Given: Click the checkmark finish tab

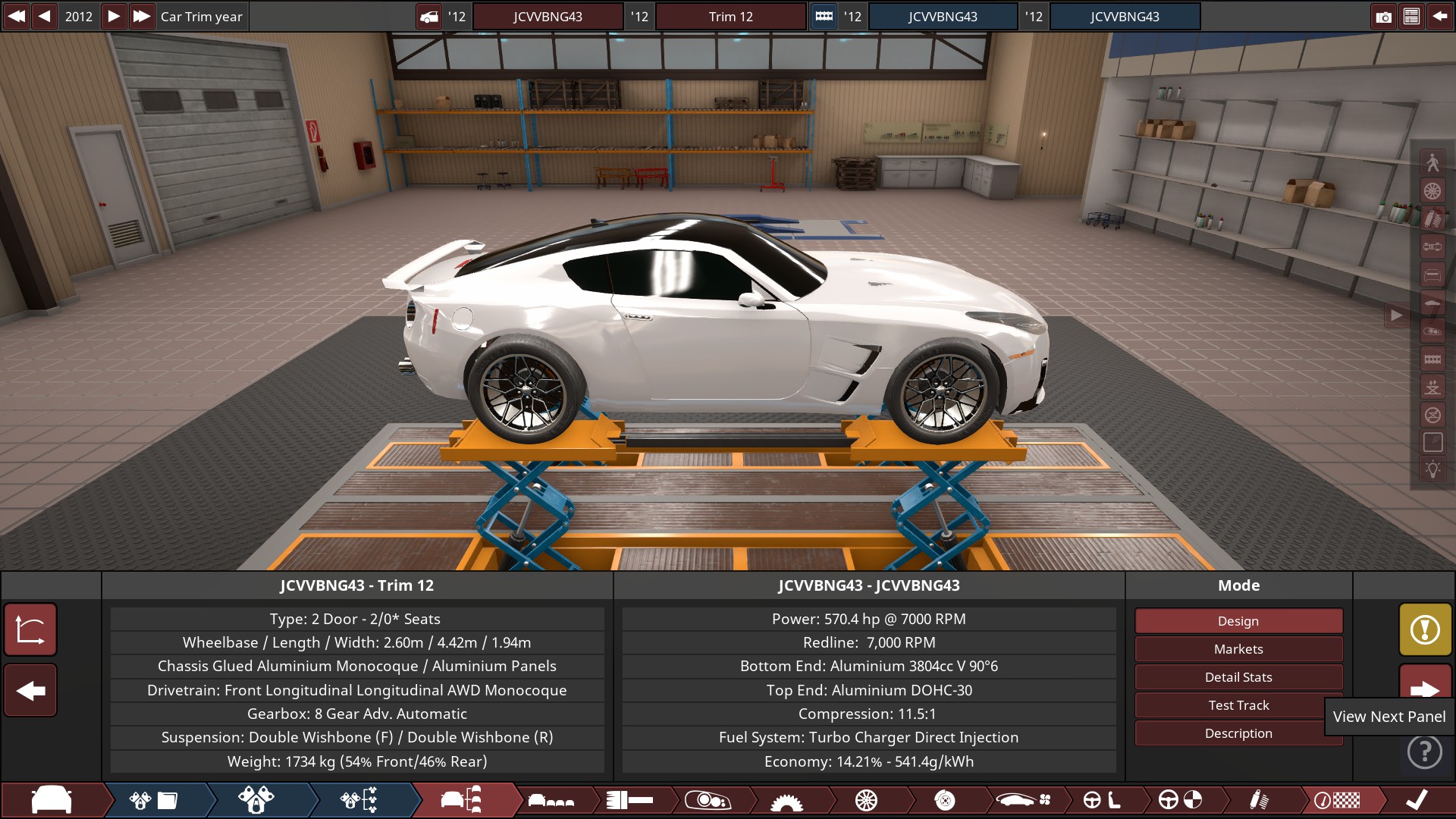Looking at the screenshot, I should [x=1417, y=800].
